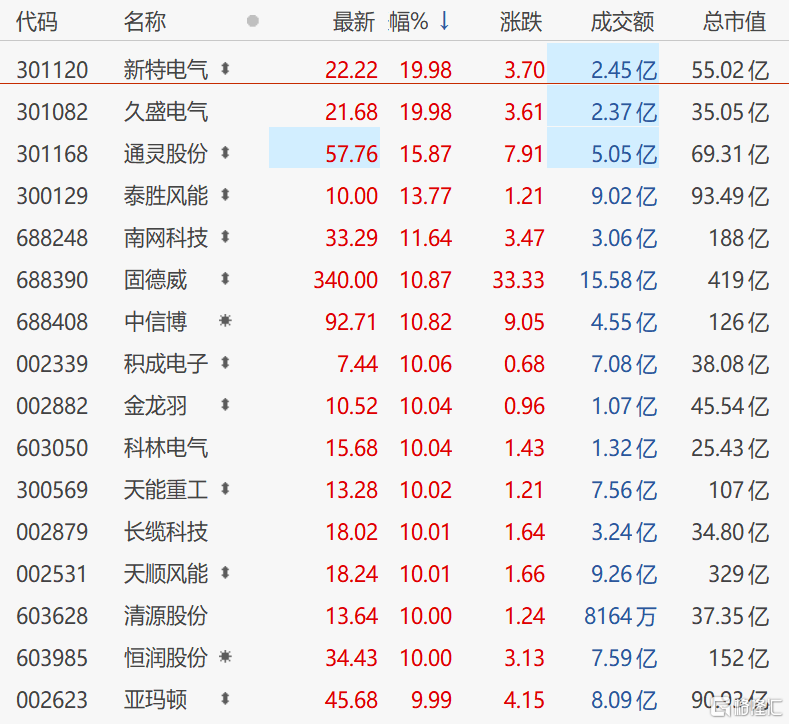Screen dimensions: 789x724
Task: Select stock code 603050
Action: (52, 448)
